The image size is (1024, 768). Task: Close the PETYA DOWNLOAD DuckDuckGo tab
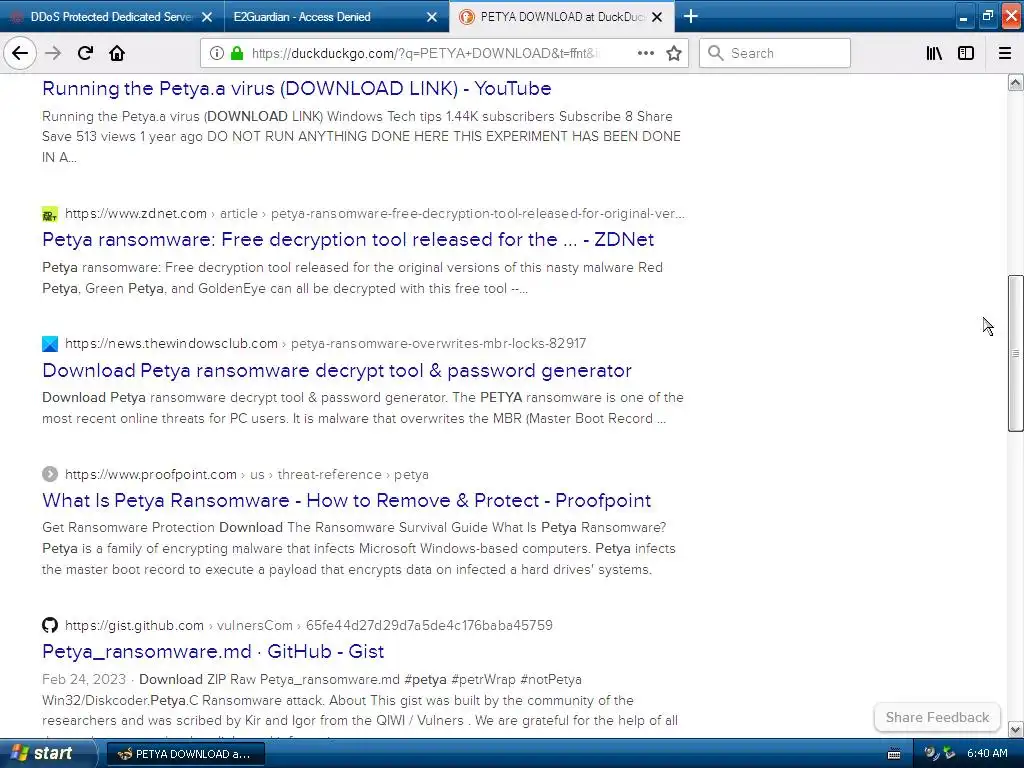[x=658, y=17]
